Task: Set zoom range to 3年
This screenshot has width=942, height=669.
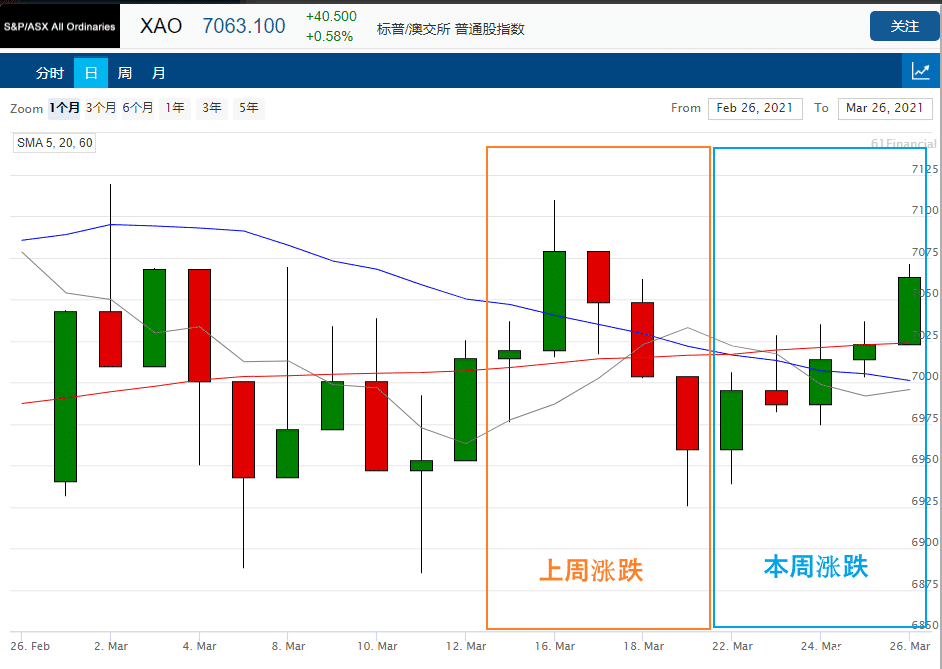Action: pyautogui.click(x=211, y=108)
